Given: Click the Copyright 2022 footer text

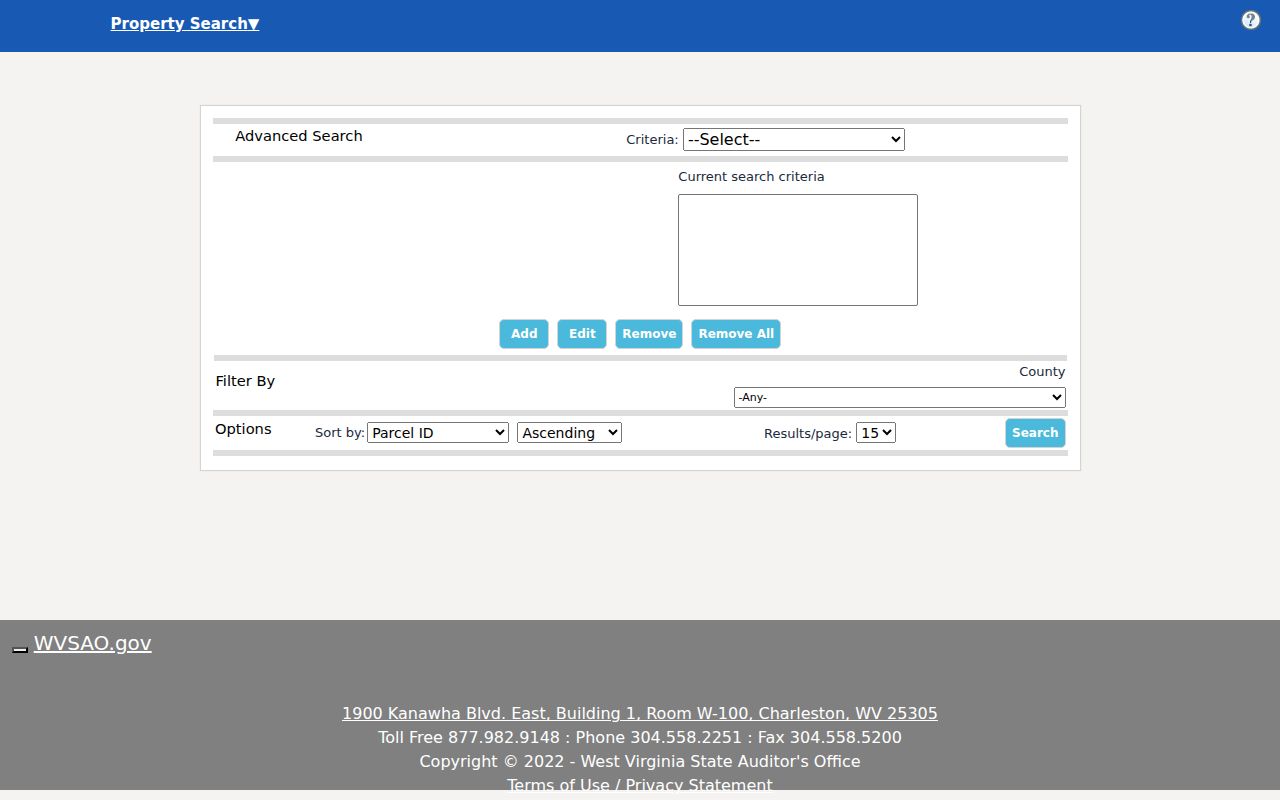Looking at the screenshot, I should point(640,761).
